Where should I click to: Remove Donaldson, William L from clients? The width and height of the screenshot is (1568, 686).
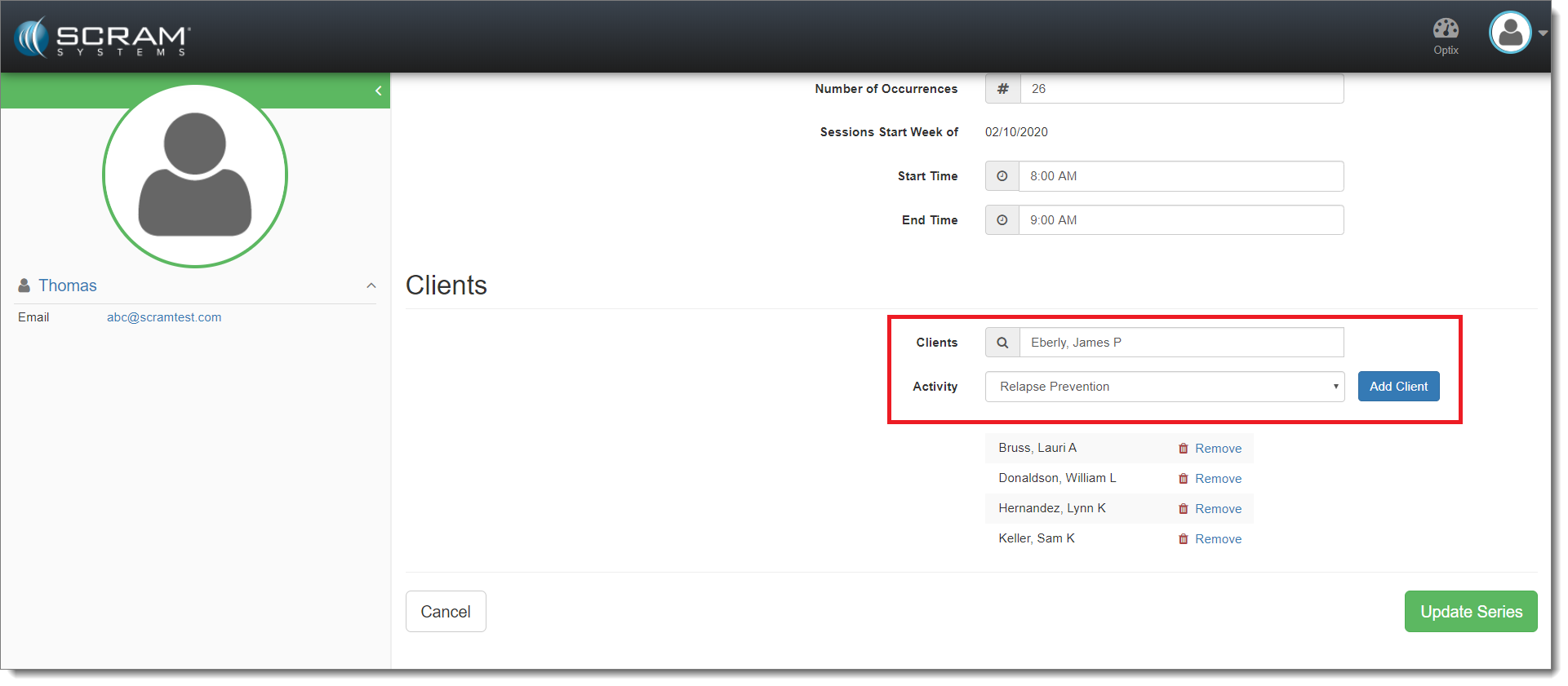click(1217, 479)
